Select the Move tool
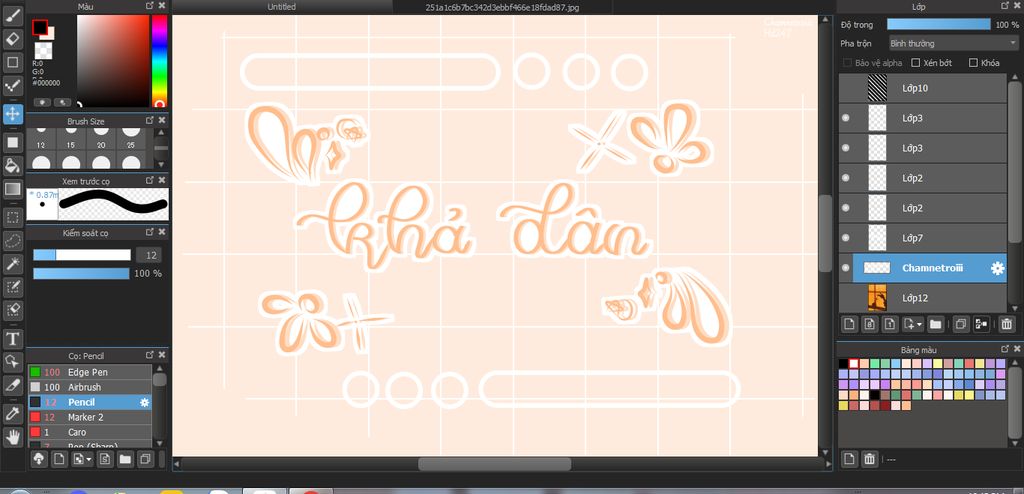The image size is (1024, 494). (12, 114)
